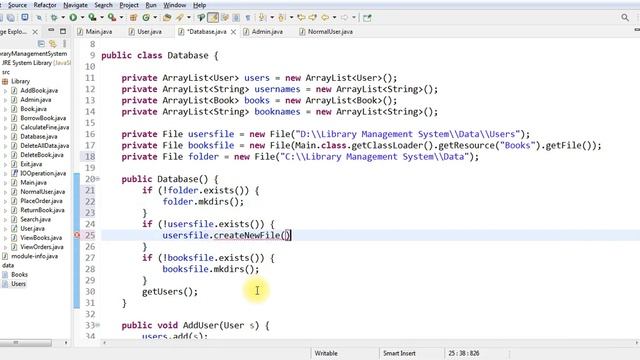Click the New Java Class icon
The image size is (640, 360).
[146, 18]
